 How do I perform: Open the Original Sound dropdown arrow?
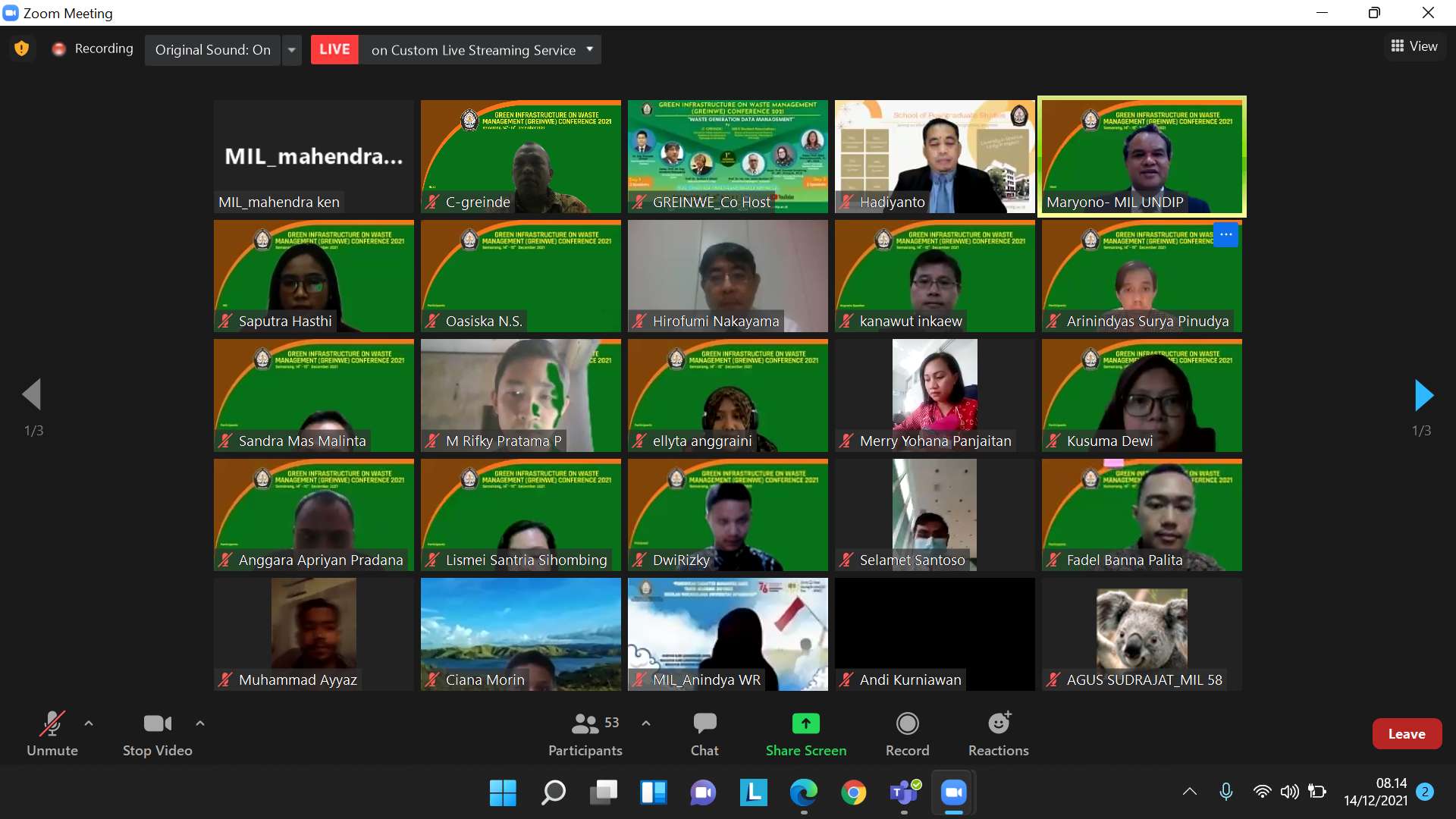(x=292, y=50)
